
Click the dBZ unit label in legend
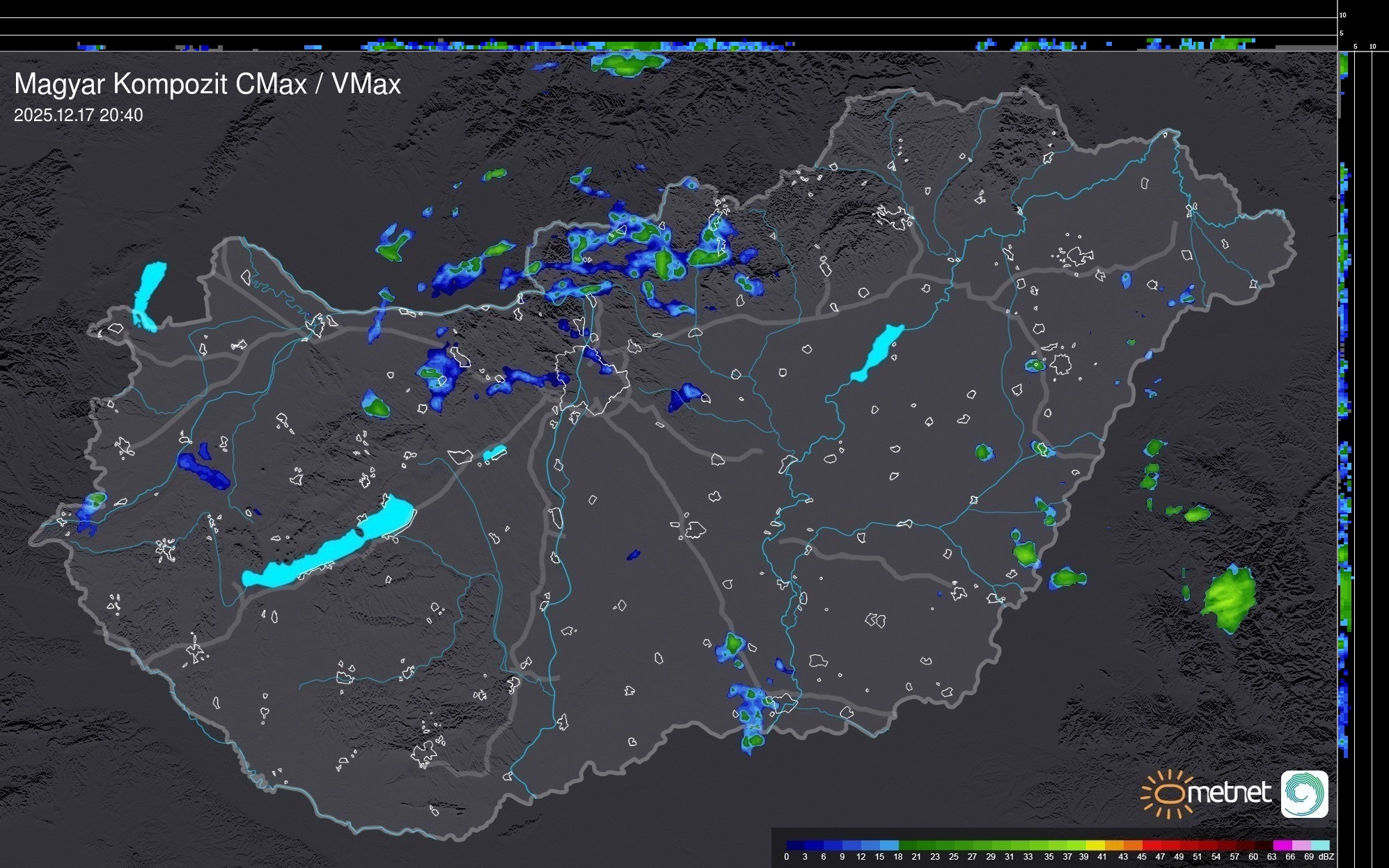[1326, 857]
